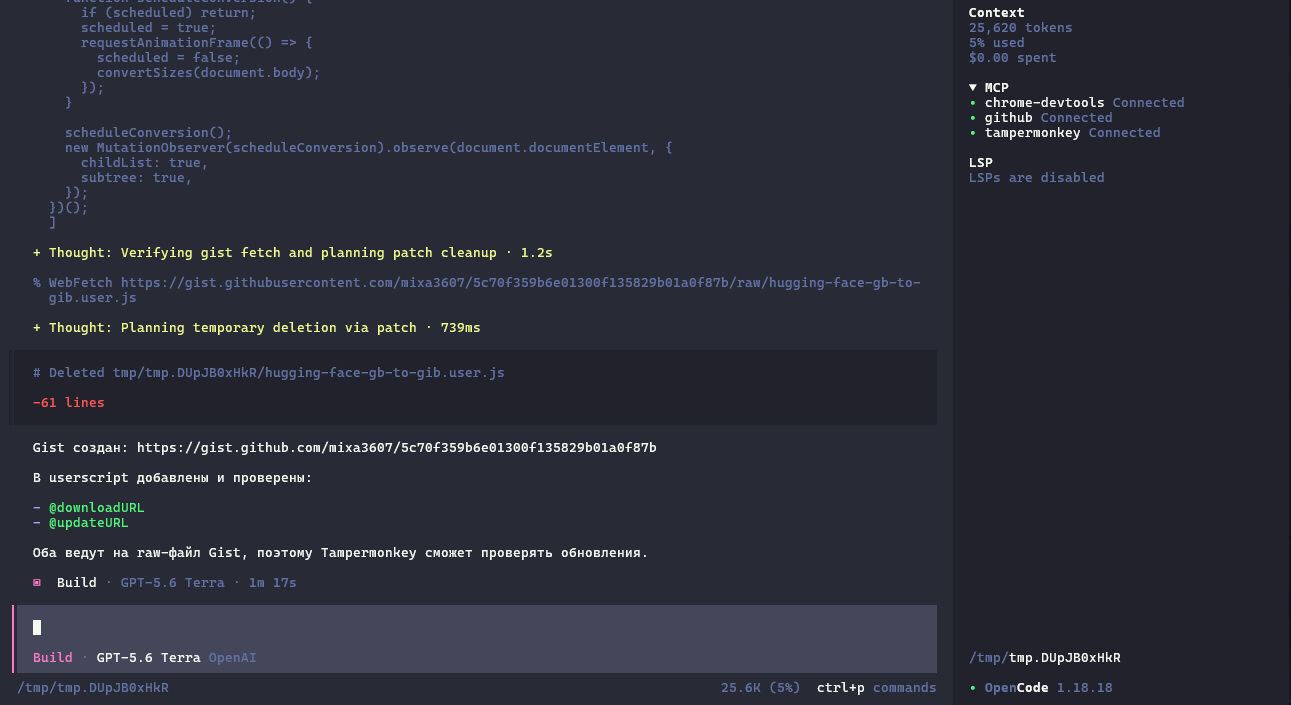Click 'LSPs are disabled' text
This screenshot has height=705, width=1291.
pos(1037,178)
